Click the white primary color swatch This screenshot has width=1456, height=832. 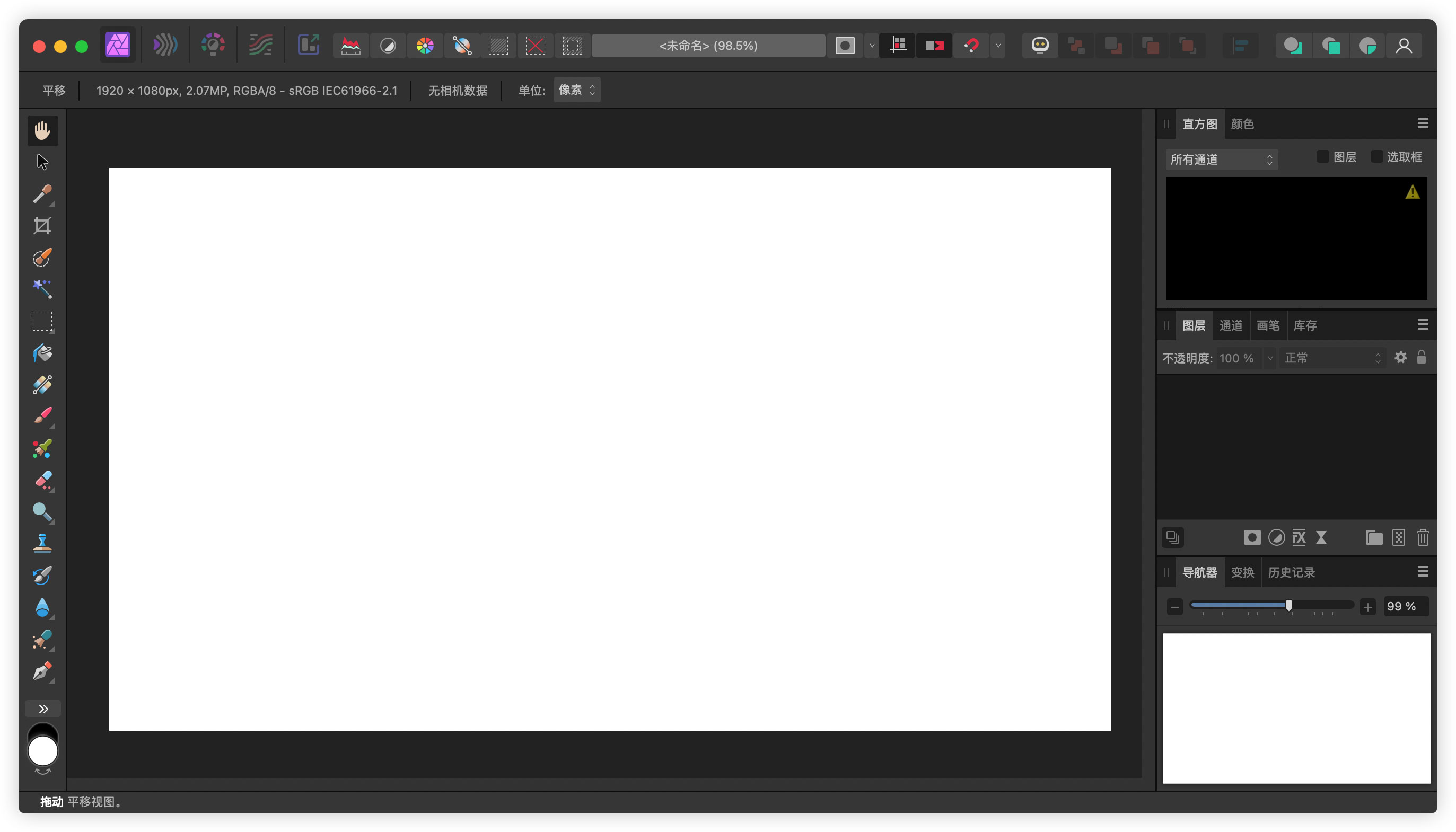click(x=43, y=751)
